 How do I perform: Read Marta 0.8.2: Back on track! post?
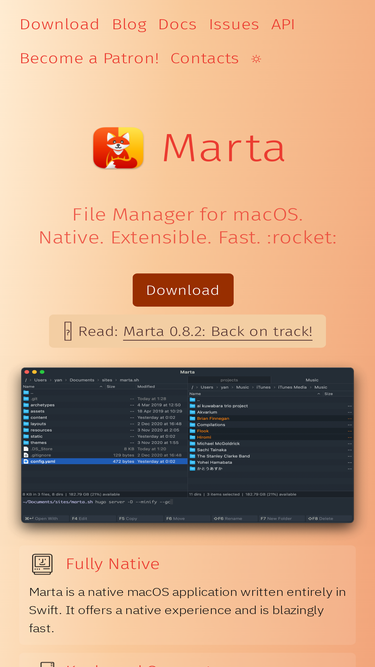point(218,331)
